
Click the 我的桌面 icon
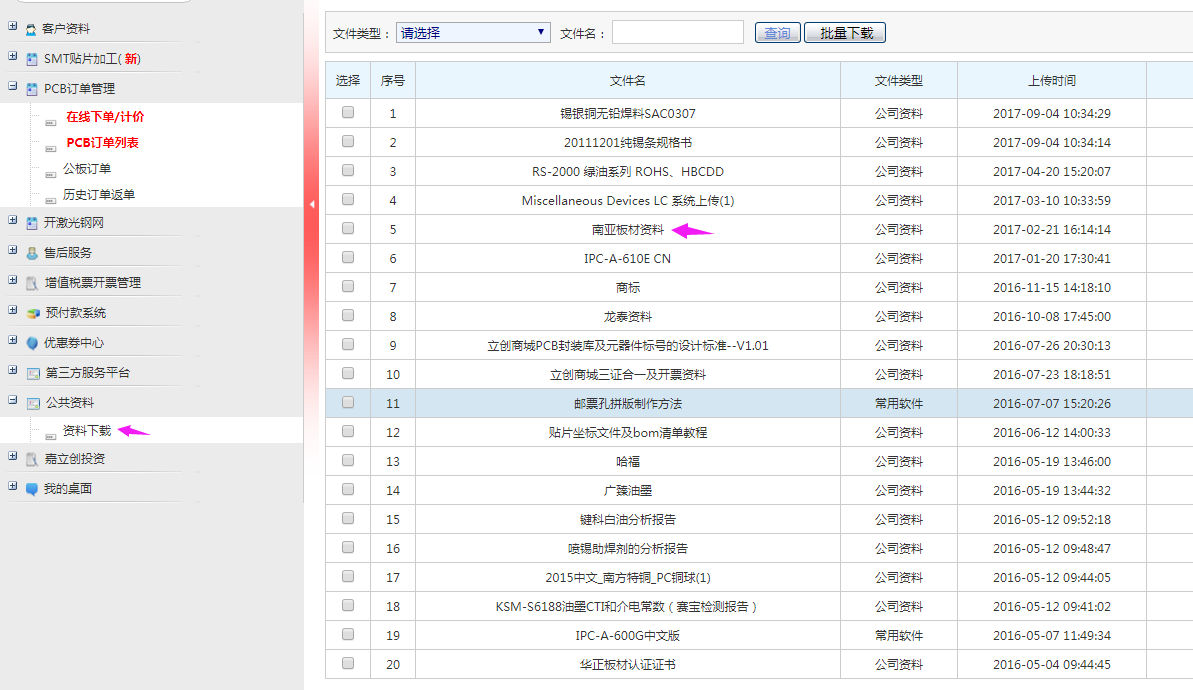click(32, 489)
